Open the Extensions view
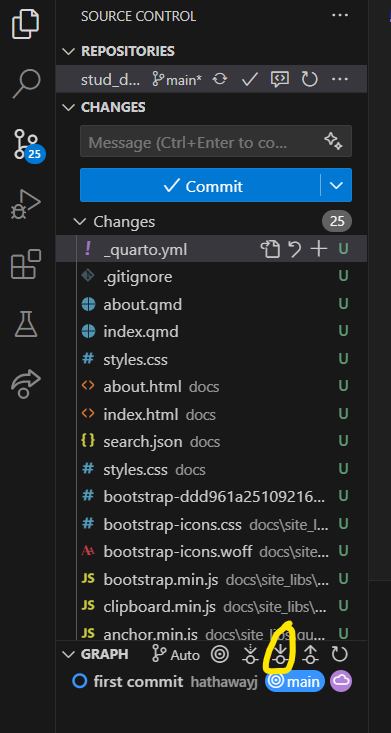The height and width of the screenshot is (733, 391). (26, 264)
